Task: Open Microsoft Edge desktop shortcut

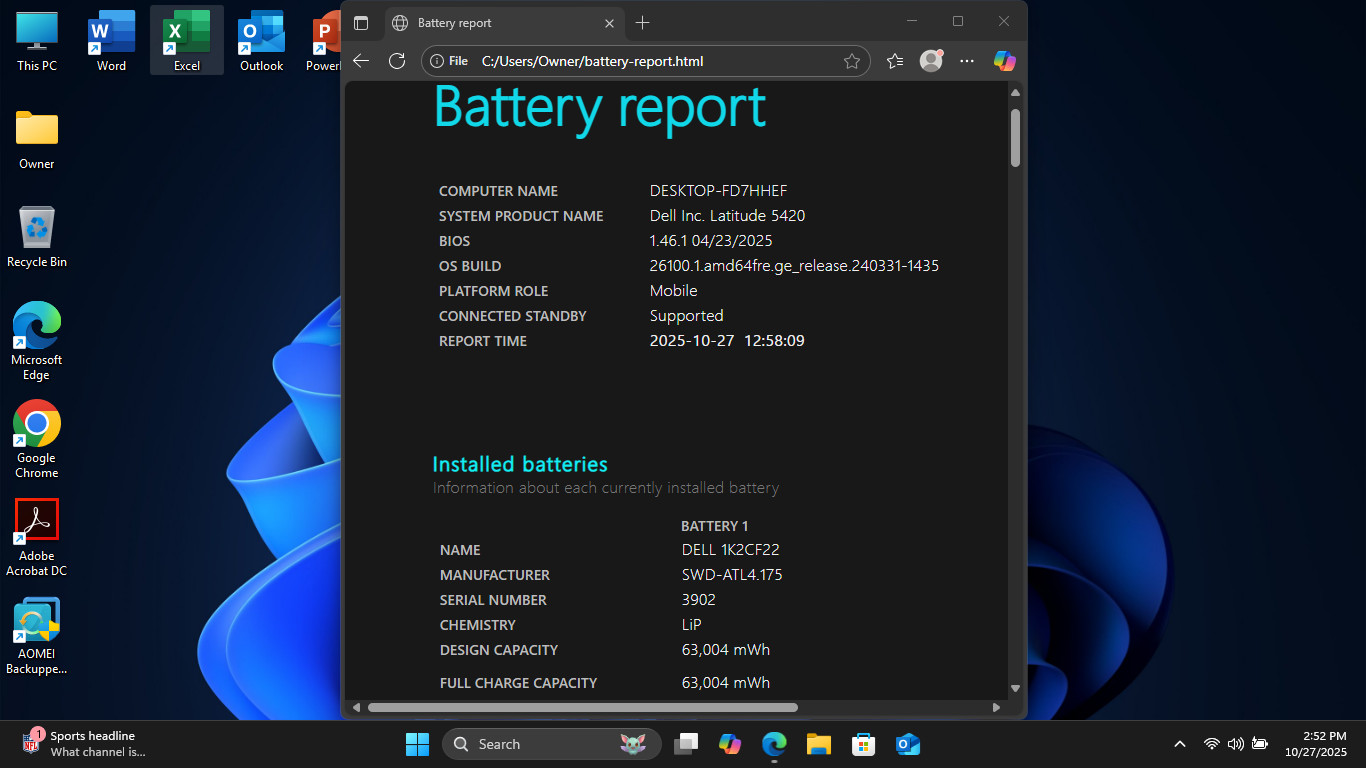Action: coord(37,341)
